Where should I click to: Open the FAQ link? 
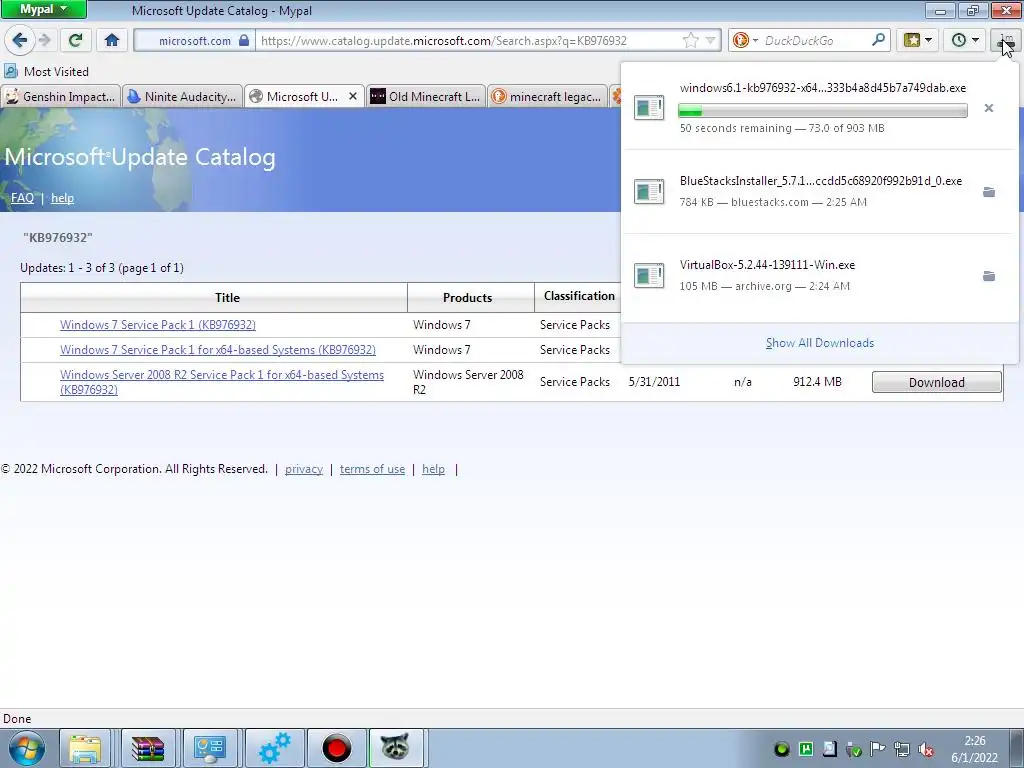tap(22, 198)
